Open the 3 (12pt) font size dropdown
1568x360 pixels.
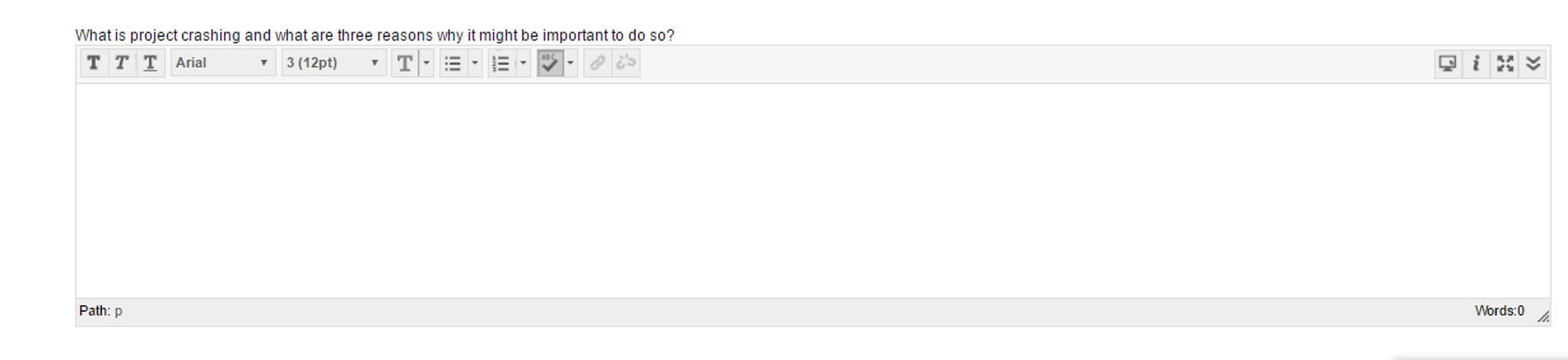[x=333, y=63]
